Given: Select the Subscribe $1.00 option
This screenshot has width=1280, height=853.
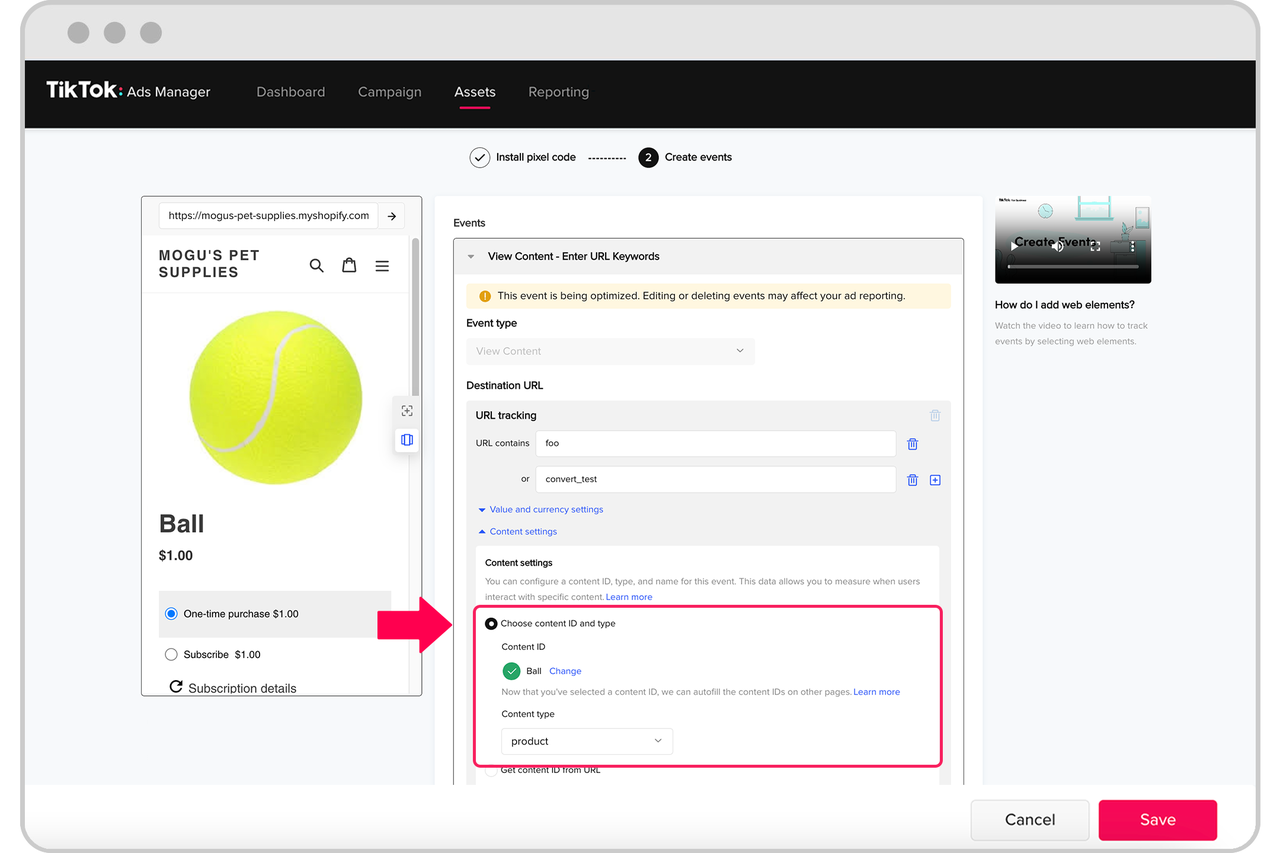Looking at the screenshot, I should [171, 655].
